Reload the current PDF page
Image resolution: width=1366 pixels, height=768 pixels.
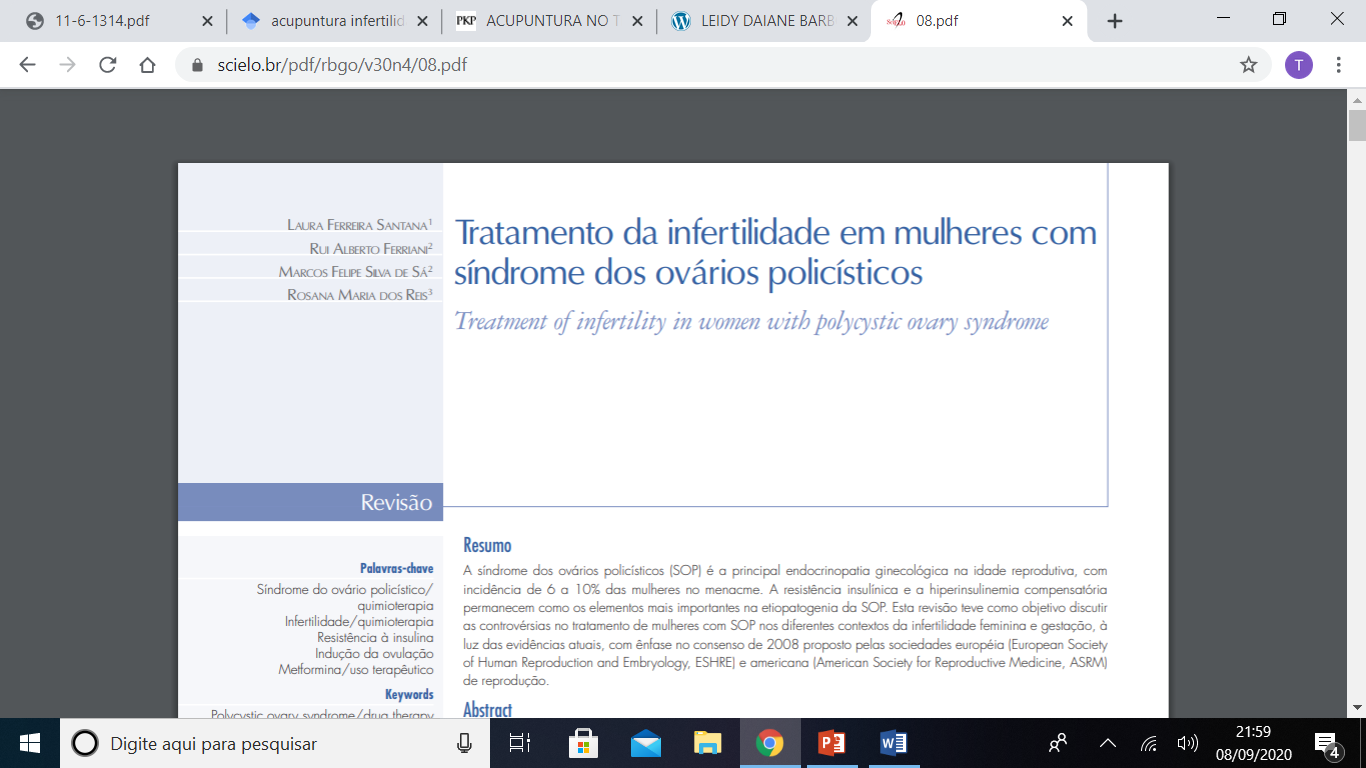107,65
